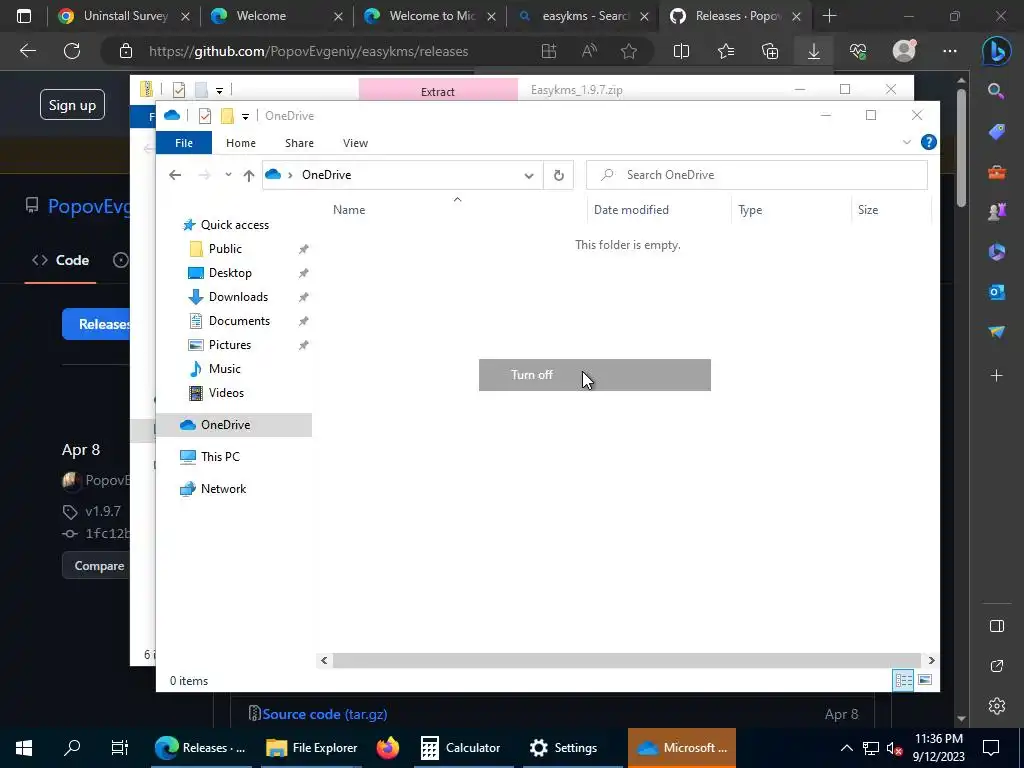Viewport: 1024px width, 768px height.
Task: Show hidden system tray icons
Action: click(846, 748)
